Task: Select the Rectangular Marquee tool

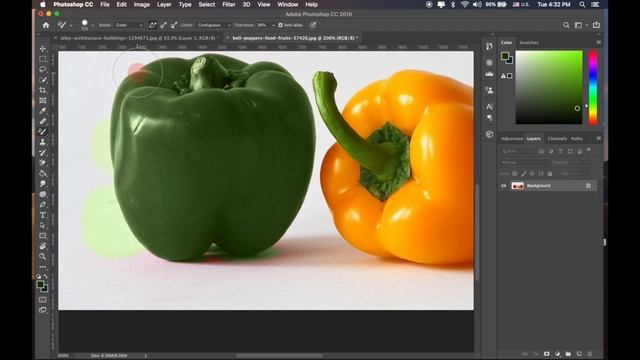Action: coord(42,59)
